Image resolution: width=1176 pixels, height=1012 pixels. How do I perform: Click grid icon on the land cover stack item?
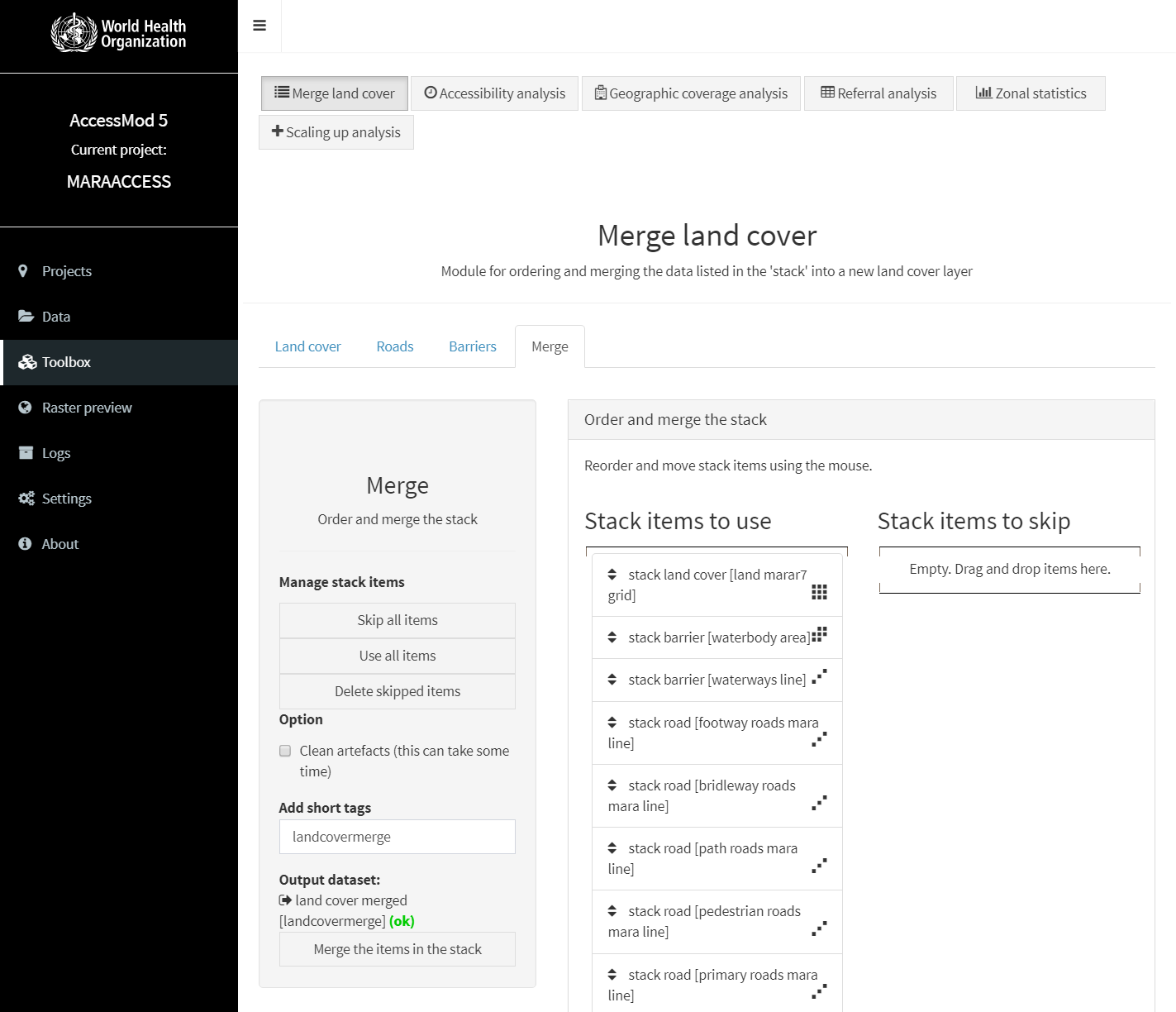coord(819,592)
